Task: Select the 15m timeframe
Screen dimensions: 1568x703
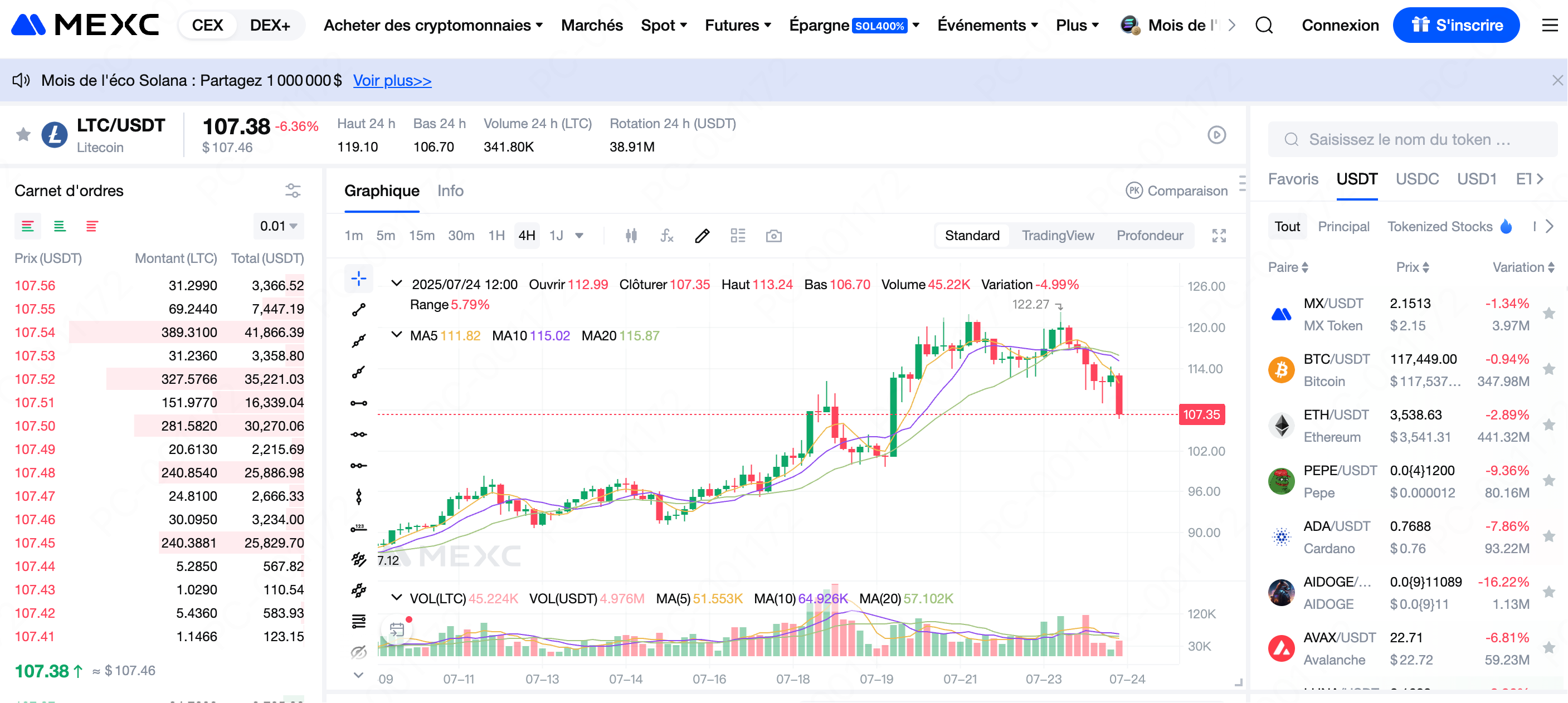Action: point(421,236)
